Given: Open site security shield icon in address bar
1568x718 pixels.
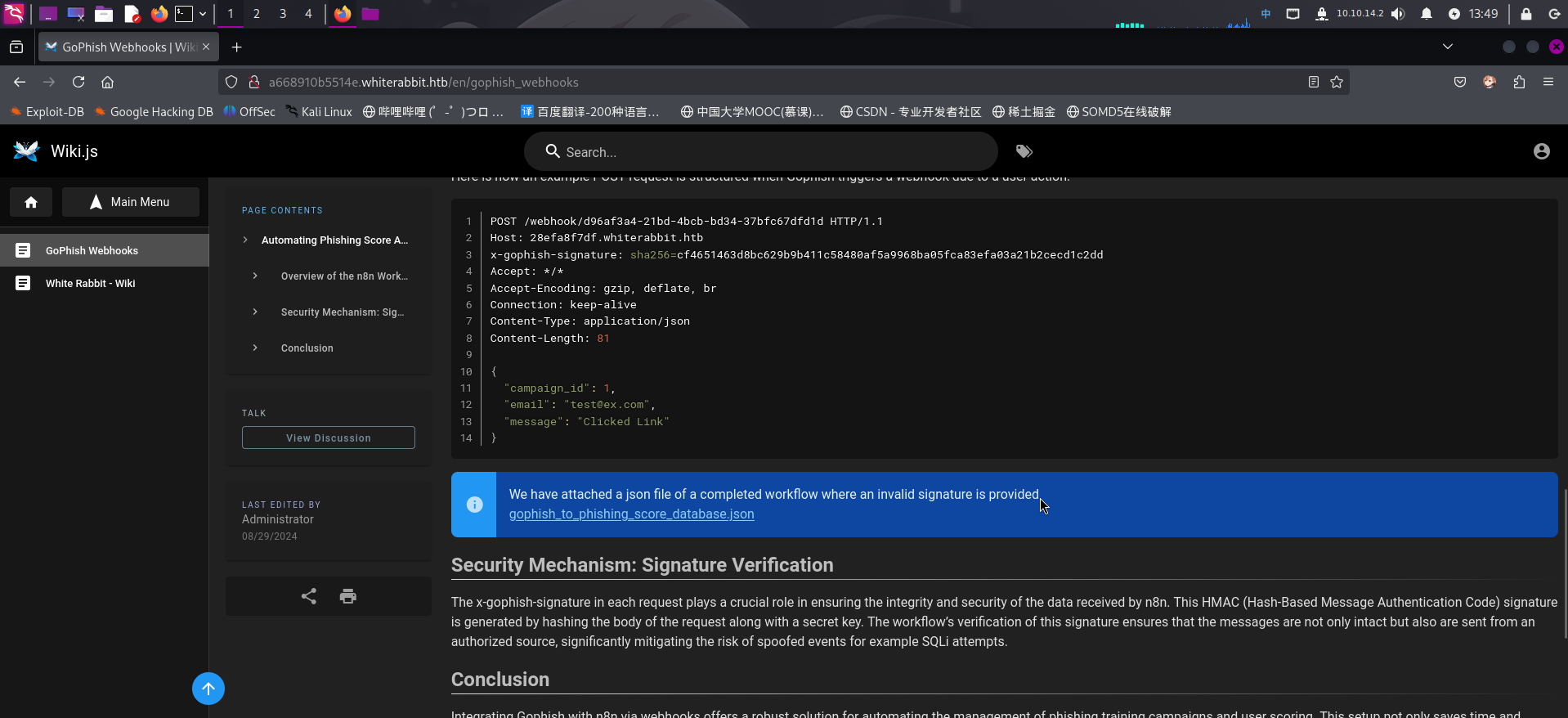Looking at the screenshot, I should click(231, 82).
